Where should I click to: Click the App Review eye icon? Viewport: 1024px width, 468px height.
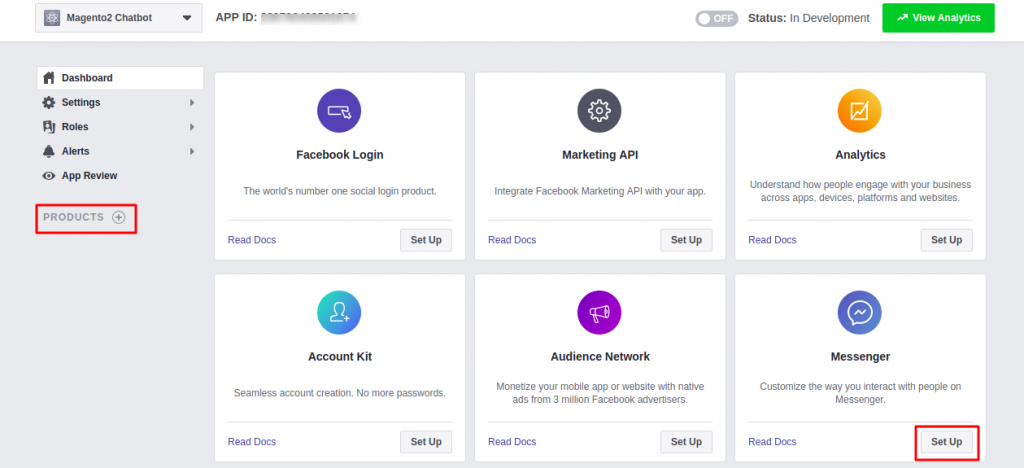click(x=48, y=176)
